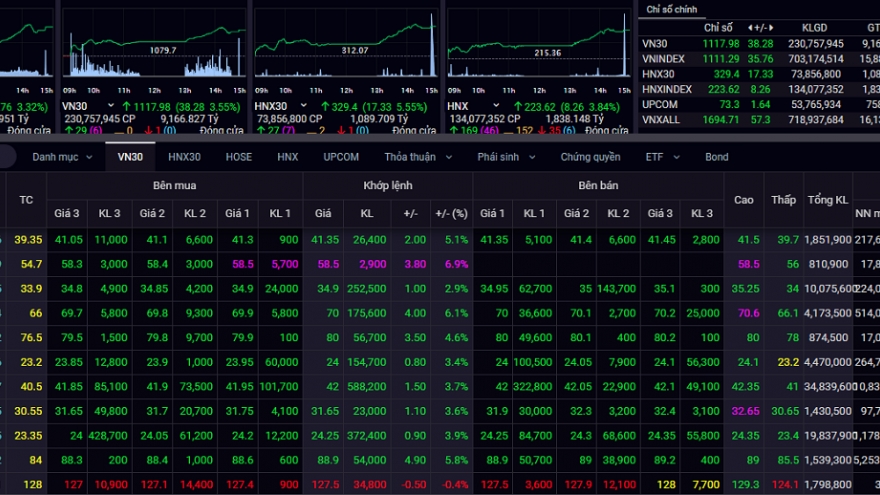
Task: Switch to the HOSE tab
Action: [x=239, y=157]
